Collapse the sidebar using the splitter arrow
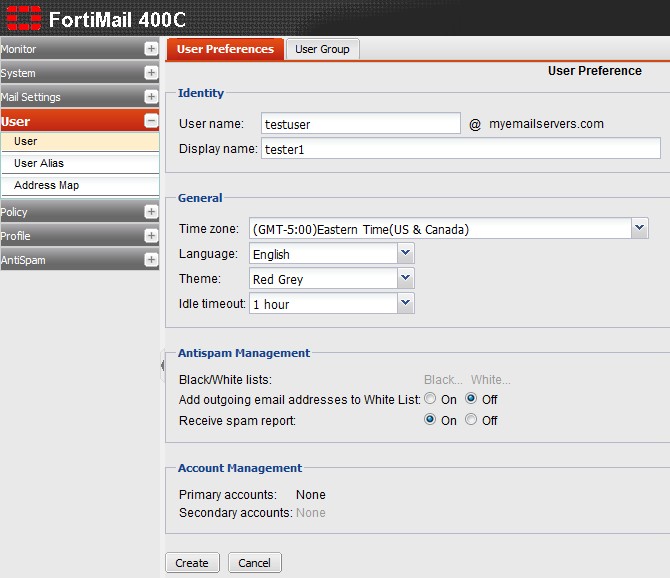 tap(162, 366)
